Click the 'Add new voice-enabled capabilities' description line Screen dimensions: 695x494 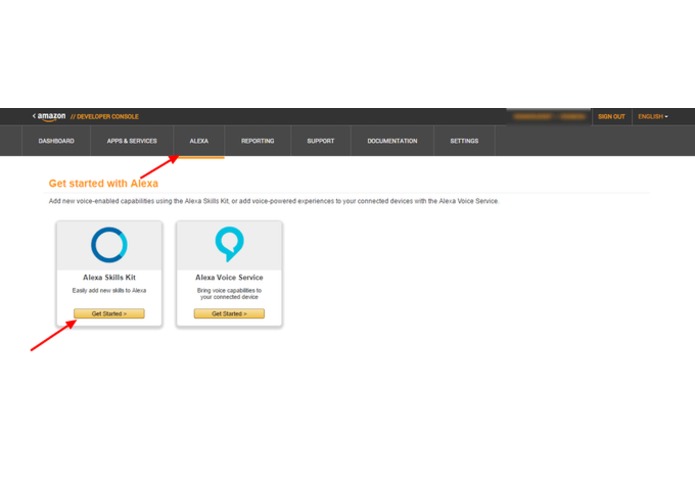point(273,201)
